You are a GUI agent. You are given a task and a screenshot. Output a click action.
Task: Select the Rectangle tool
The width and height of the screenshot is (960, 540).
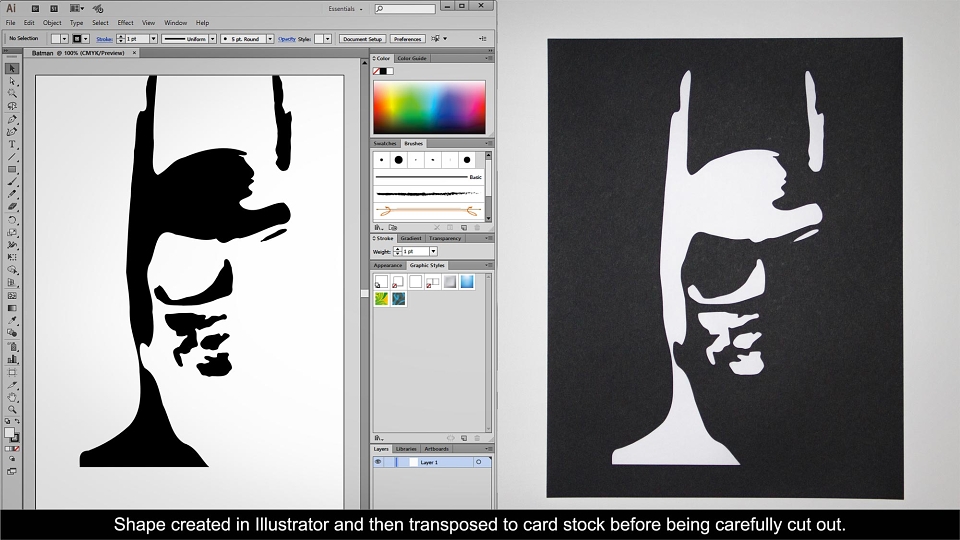(x=12, y=169)
